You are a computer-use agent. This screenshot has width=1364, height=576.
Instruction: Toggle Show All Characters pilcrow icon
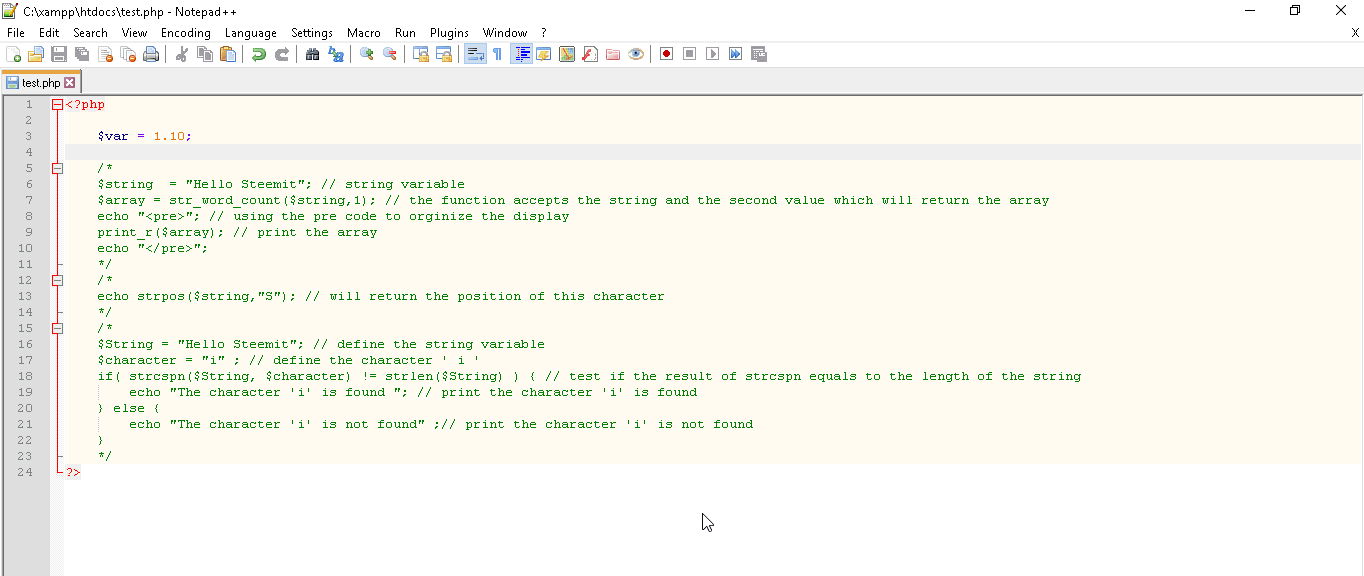coord(498,54)
